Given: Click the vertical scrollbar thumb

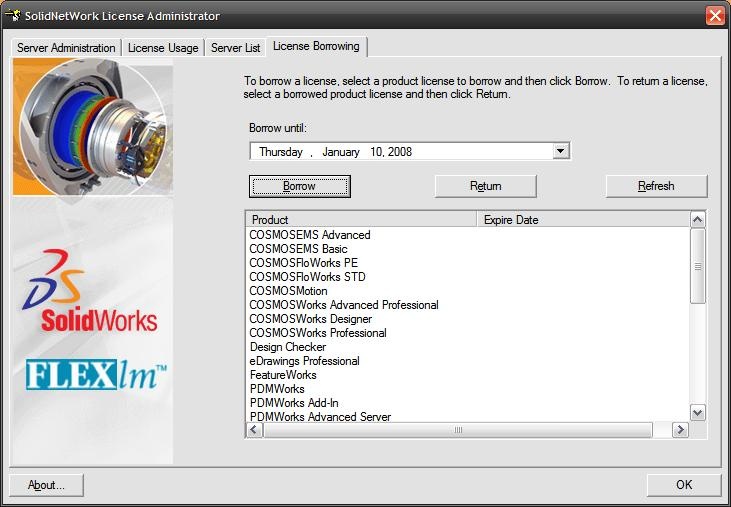Looking at the screenshot, I should 697,266.
